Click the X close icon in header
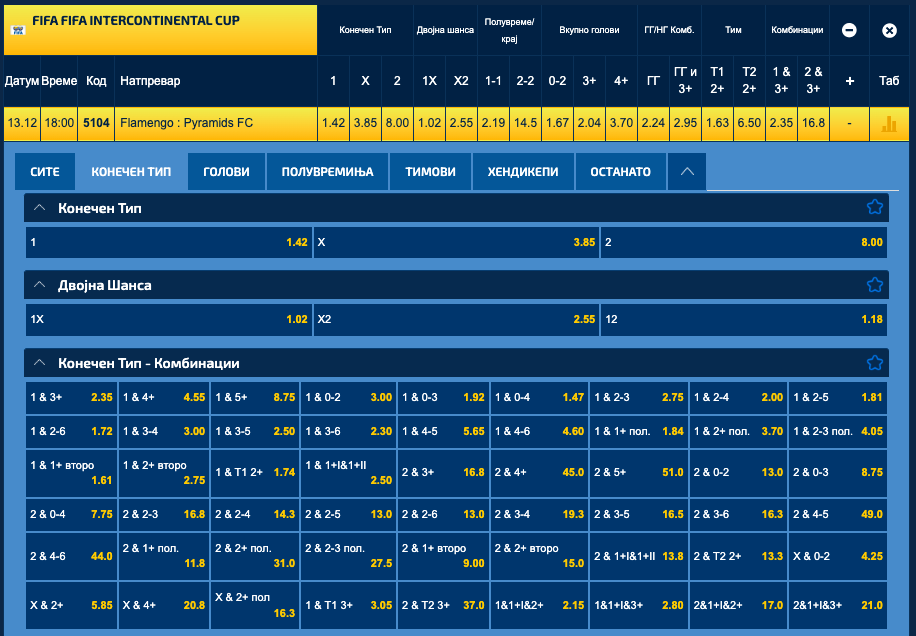This screenshot has width=916, height=636. click(x=889, y=30)
